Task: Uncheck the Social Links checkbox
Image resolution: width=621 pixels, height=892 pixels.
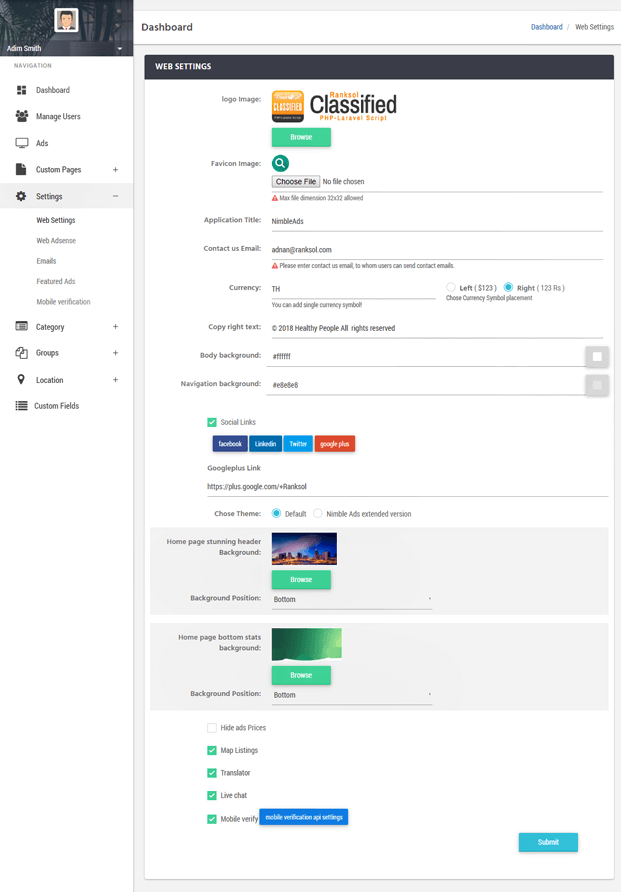Action: (212, 423)
